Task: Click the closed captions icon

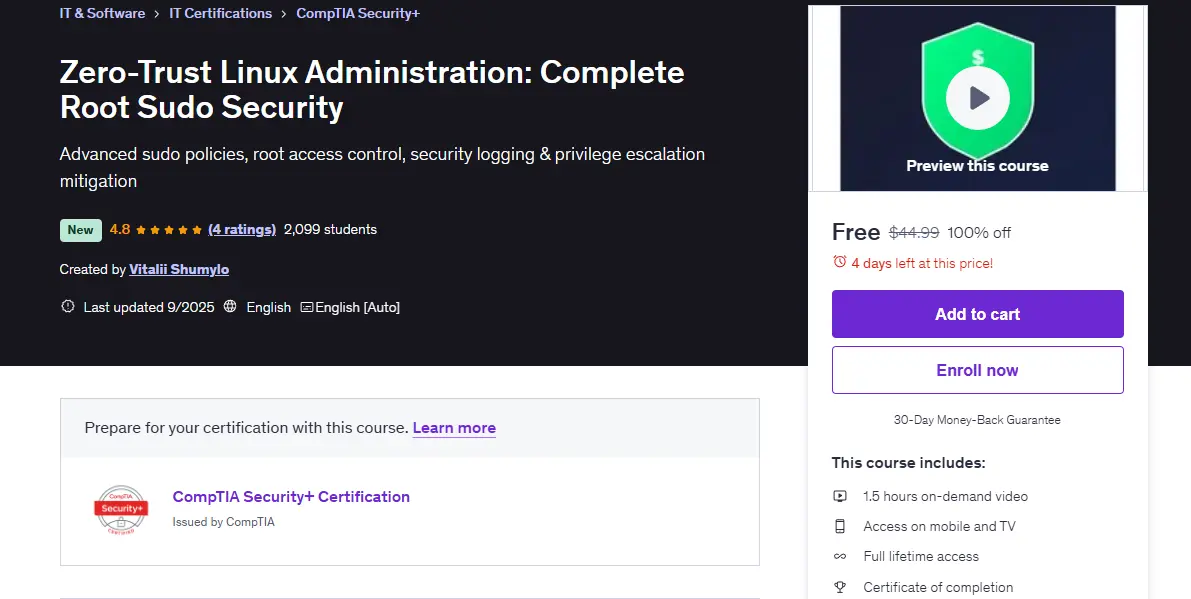Action: [307, 307]
